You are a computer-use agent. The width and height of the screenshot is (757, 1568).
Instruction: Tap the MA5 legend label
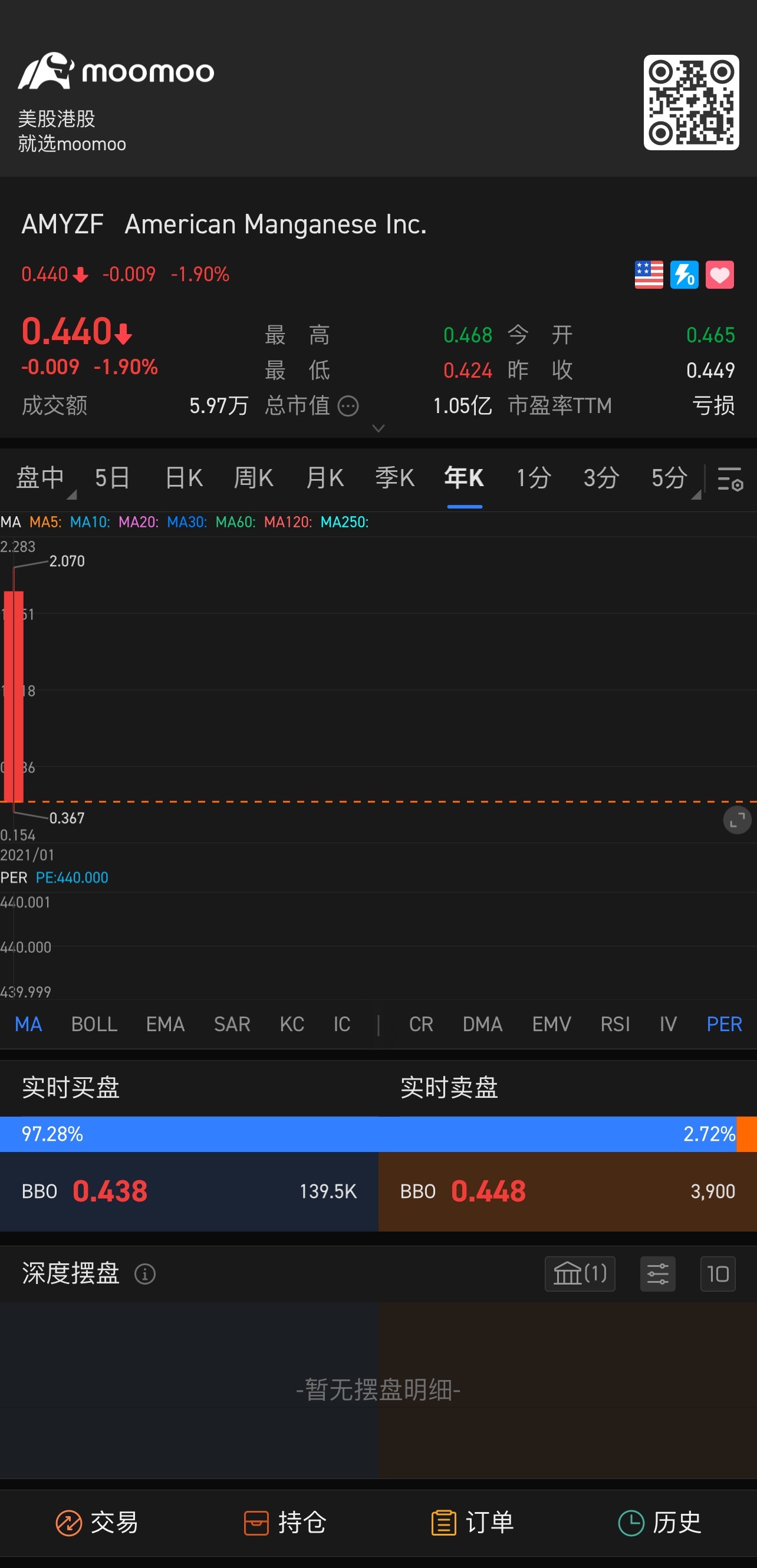point(45,522)
